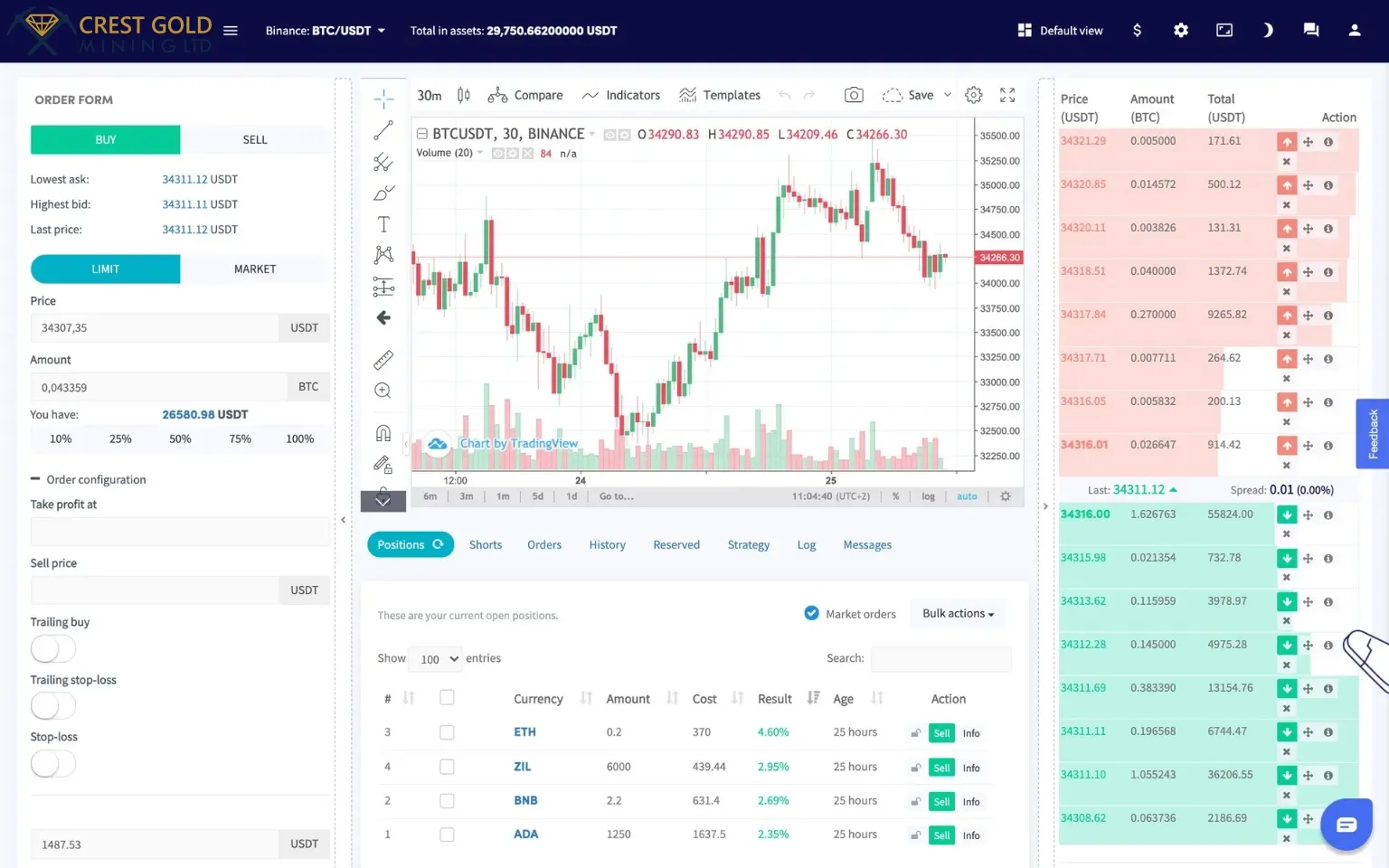Check the ZIL position checkbox
Image resolution: width=1389 pixels, height=868 pixels.
point(447,767)
